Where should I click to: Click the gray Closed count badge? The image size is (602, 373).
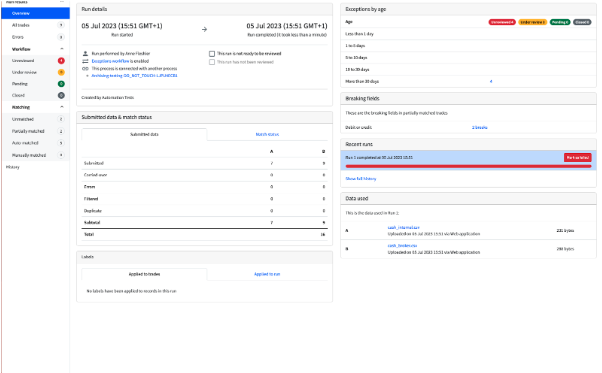(61, 95)
